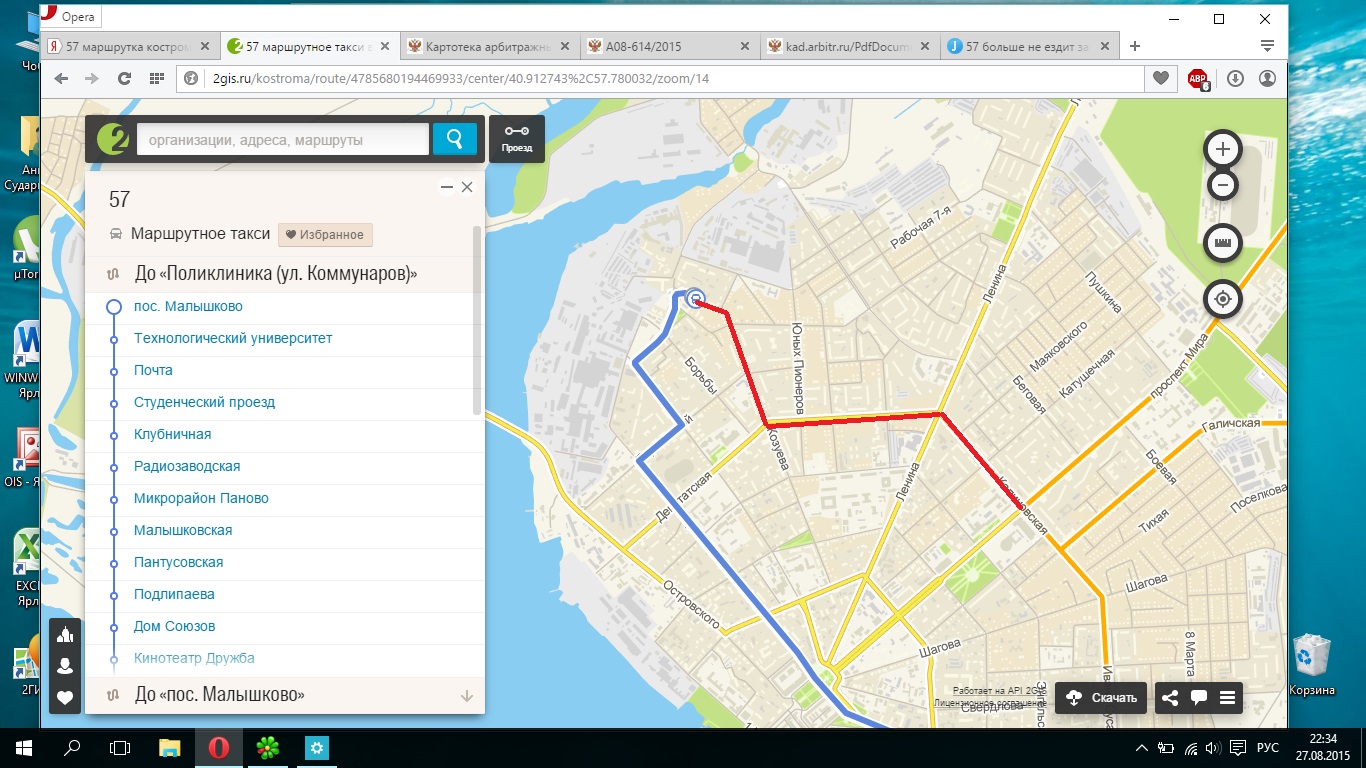Open a new browser tab
The height and width of the screenshot is (768, 1366).
[x=1135, y=46]
